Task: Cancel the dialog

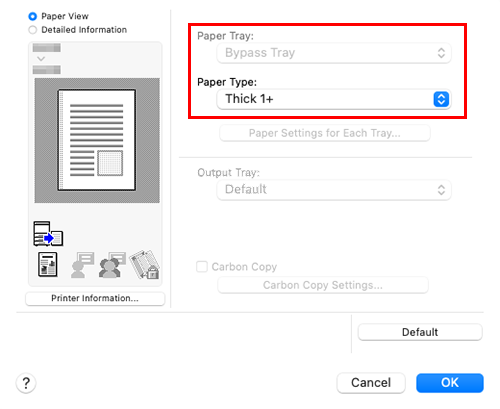Action: 371,383
